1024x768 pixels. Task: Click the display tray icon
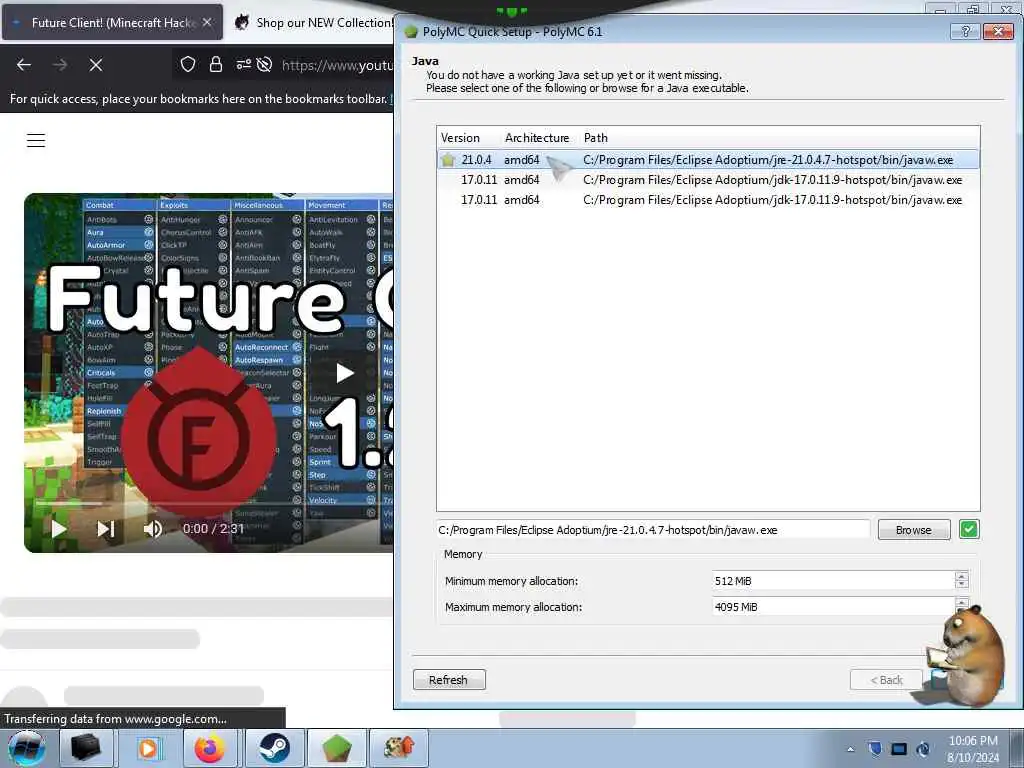click(899, 748)
